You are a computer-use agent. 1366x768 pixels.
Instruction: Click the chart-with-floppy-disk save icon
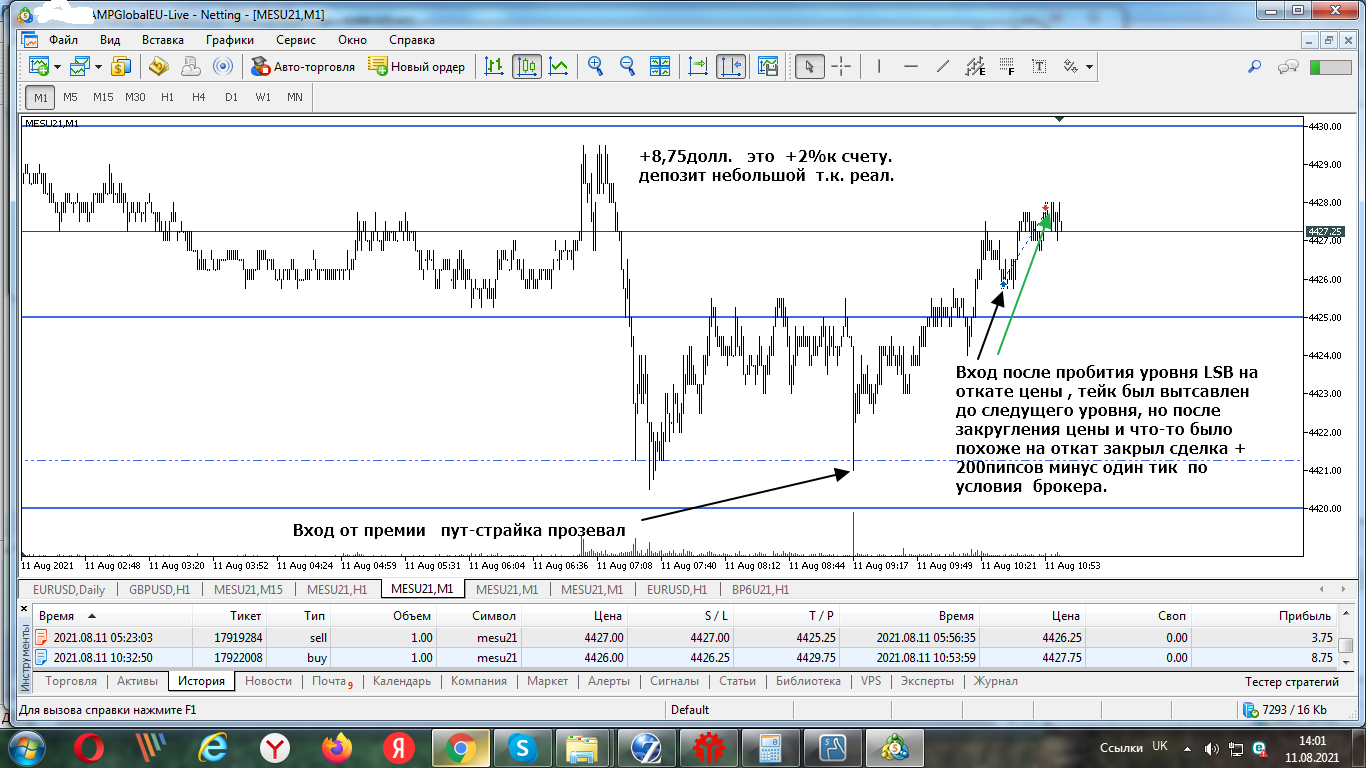768,67
